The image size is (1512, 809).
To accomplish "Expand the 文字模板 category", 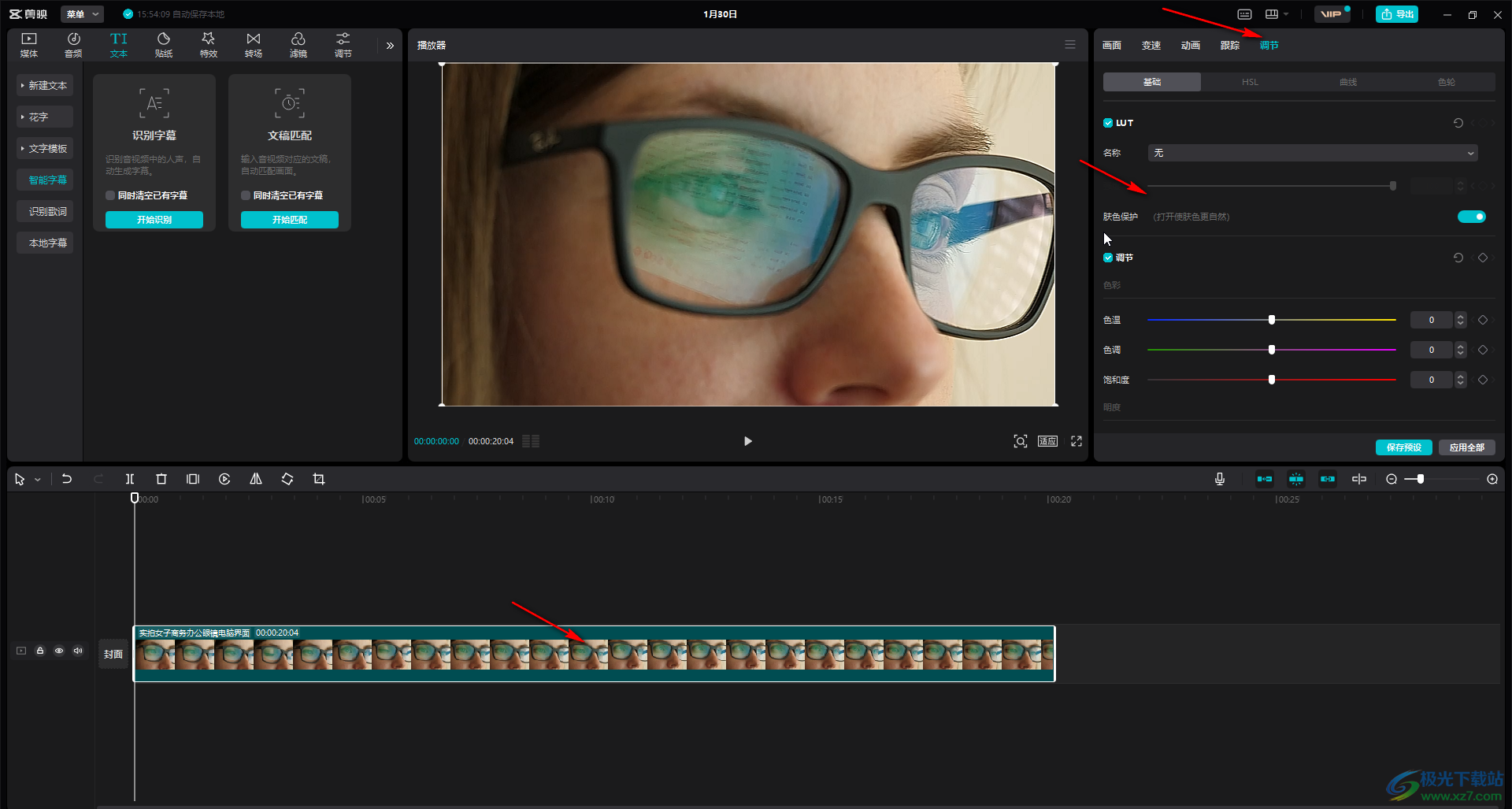I will point(45,148).
